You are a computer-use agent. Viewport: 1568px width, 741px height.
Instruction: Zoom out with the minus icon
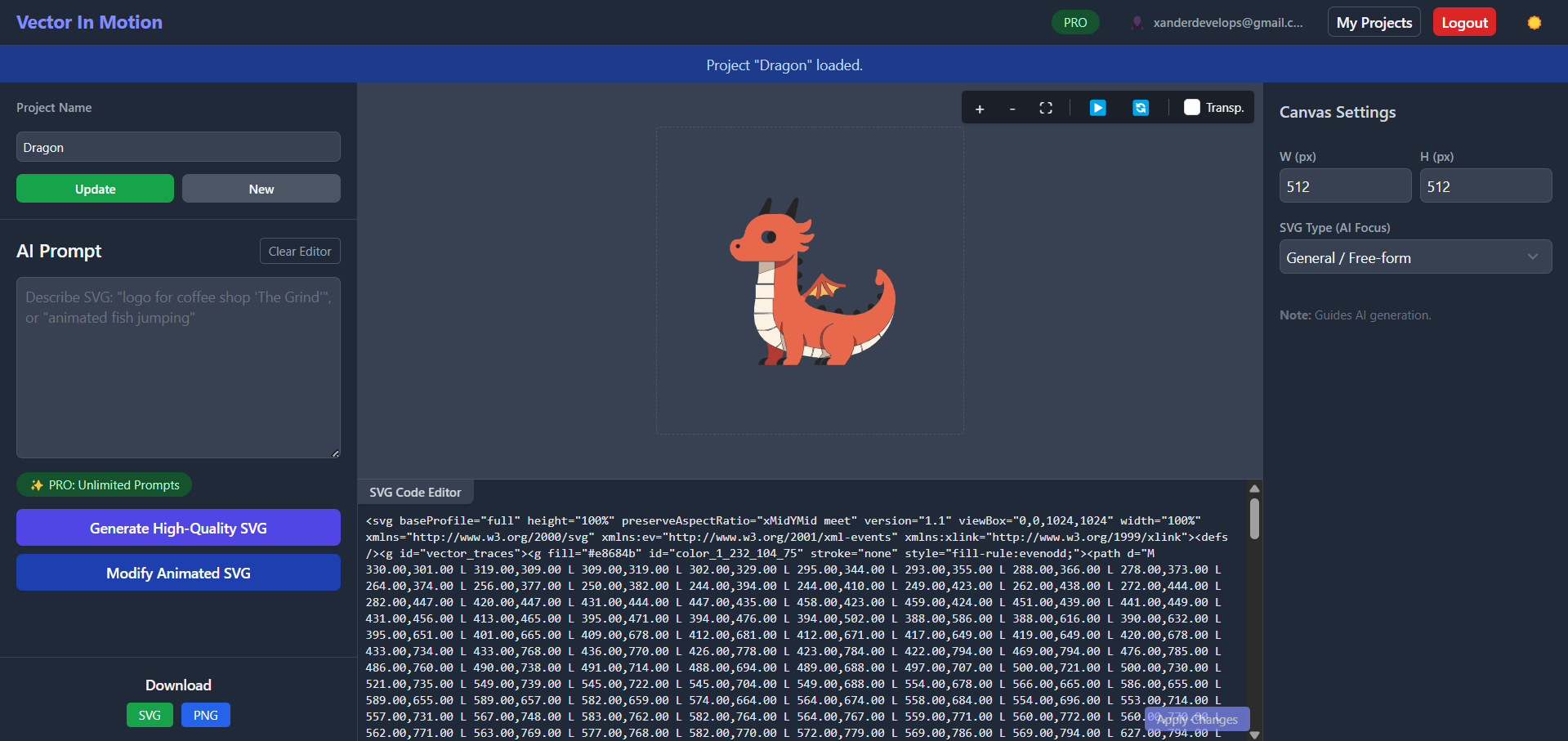(x=1012, y=108)
